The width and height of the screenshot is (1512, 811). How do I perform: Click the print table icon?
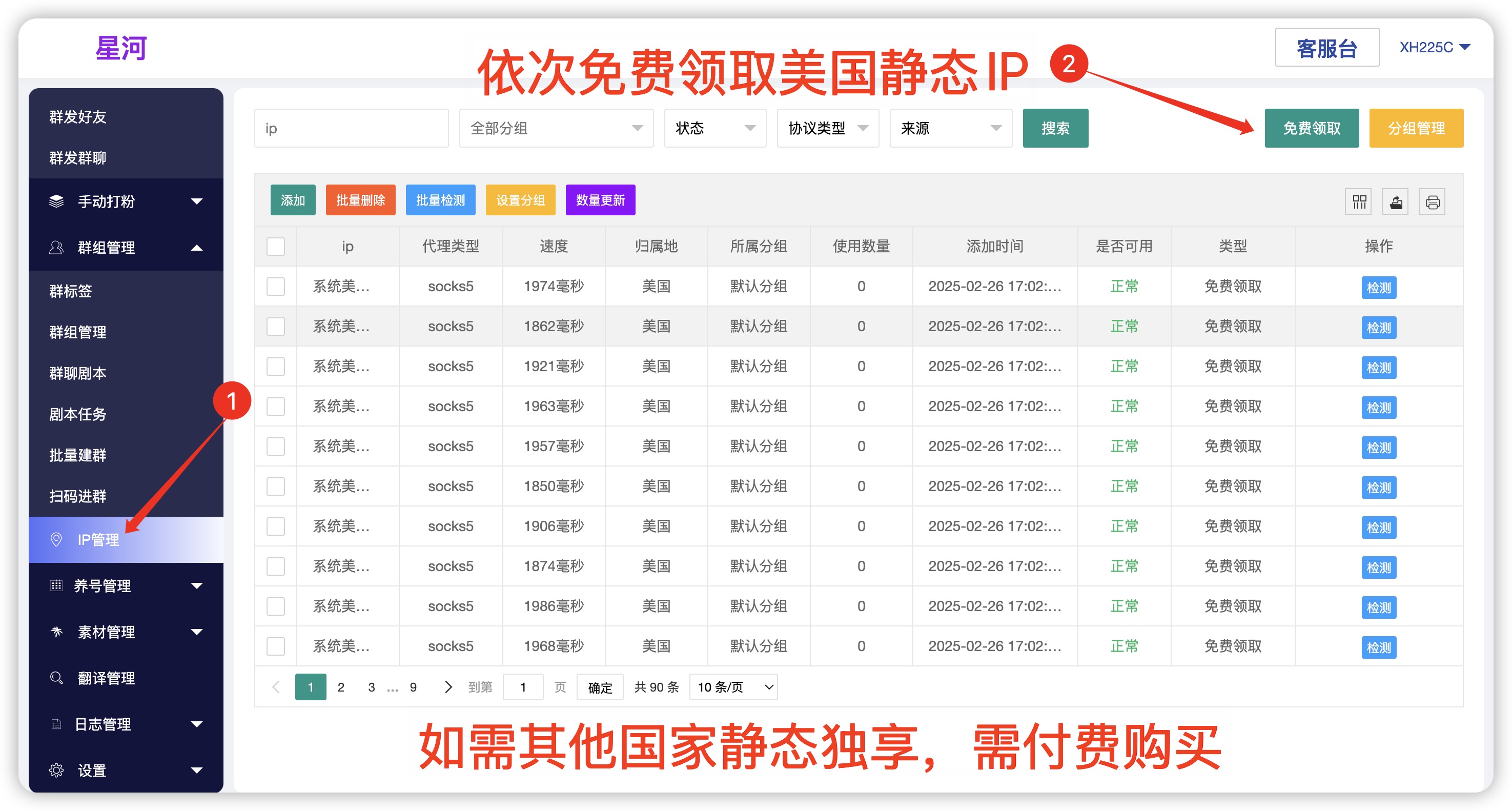(1432, 202)
